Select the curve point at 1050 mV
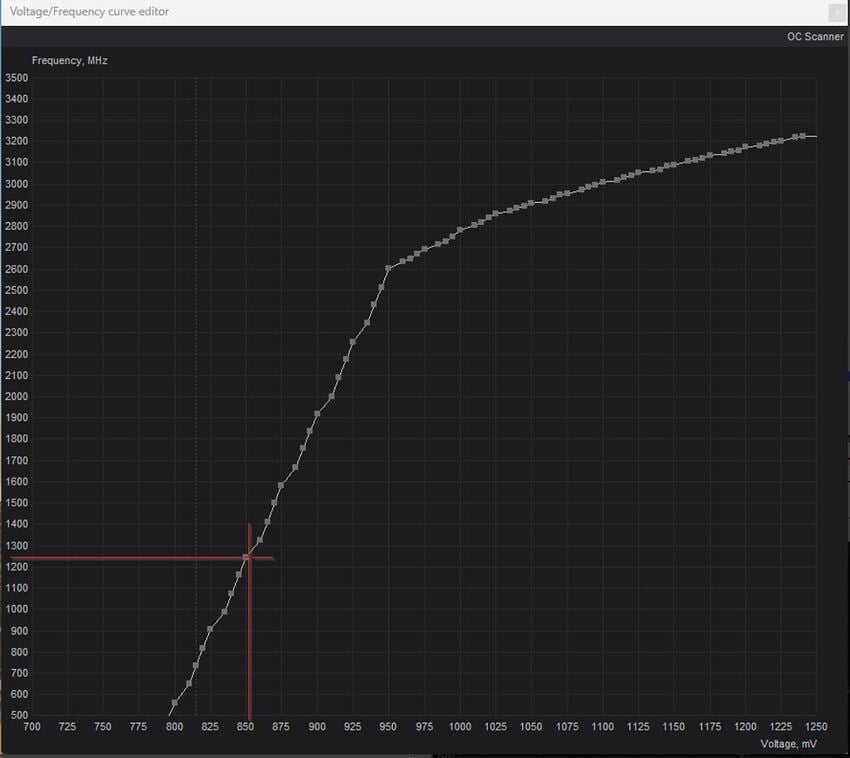Image resolution: width=850 pixels, height=758 pixels. coord(531,203)
